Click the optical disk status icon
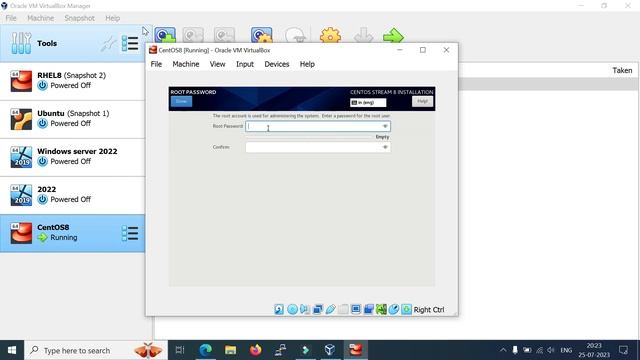 point(292,309)
